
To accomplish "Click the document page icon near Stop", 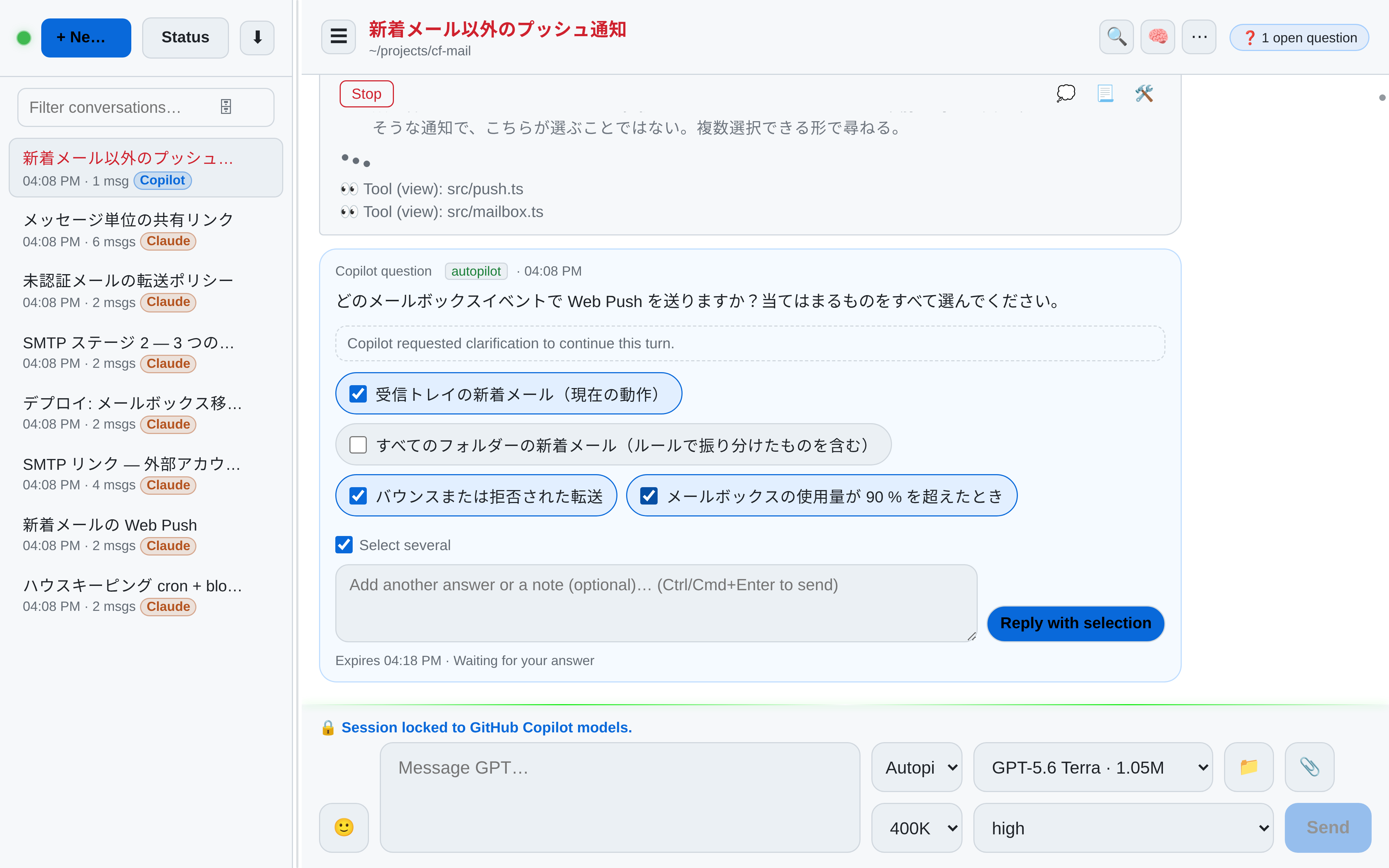I will 1105,93.
